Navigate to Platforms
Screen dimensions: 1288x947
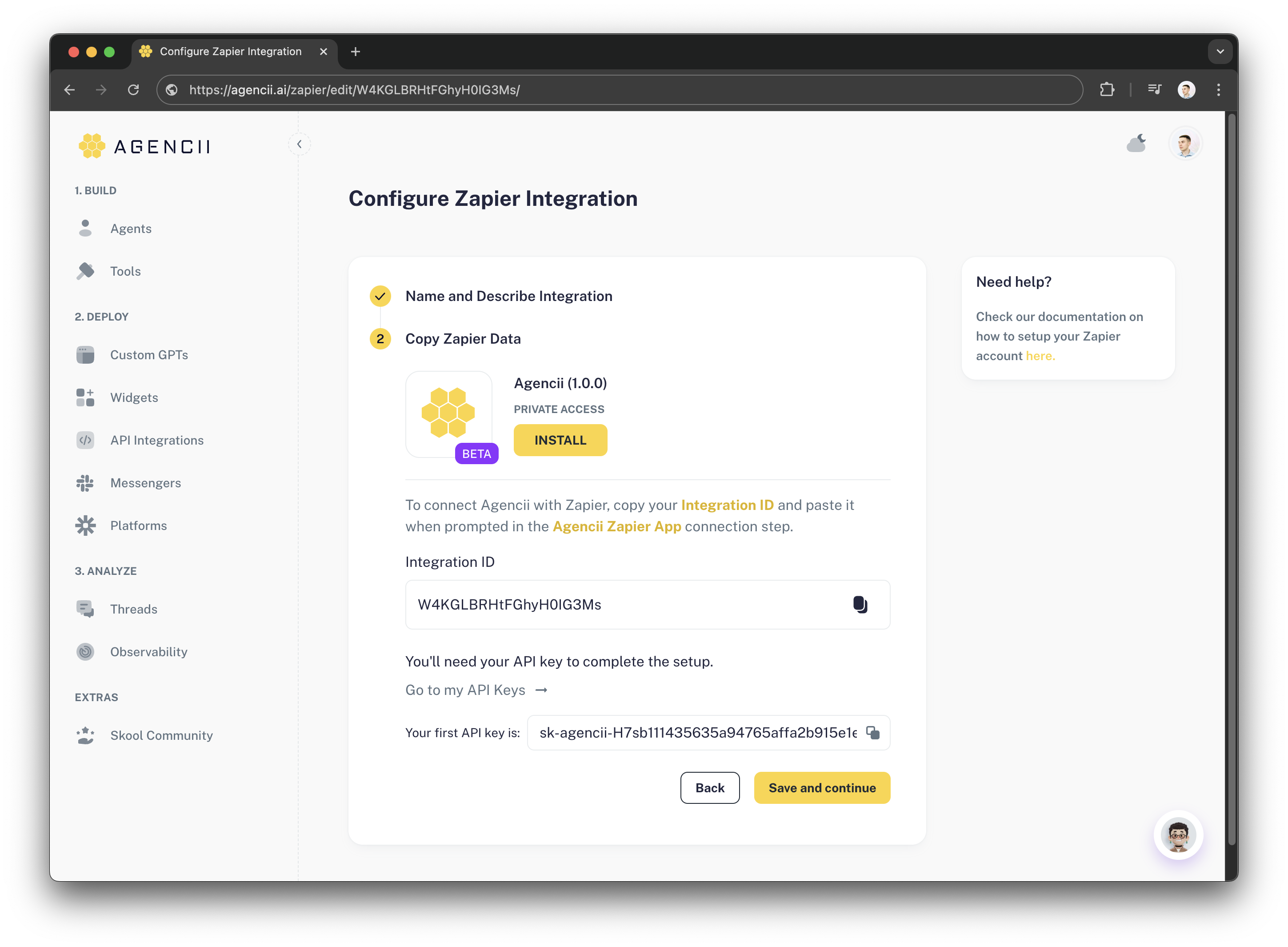tap(138, 526)
